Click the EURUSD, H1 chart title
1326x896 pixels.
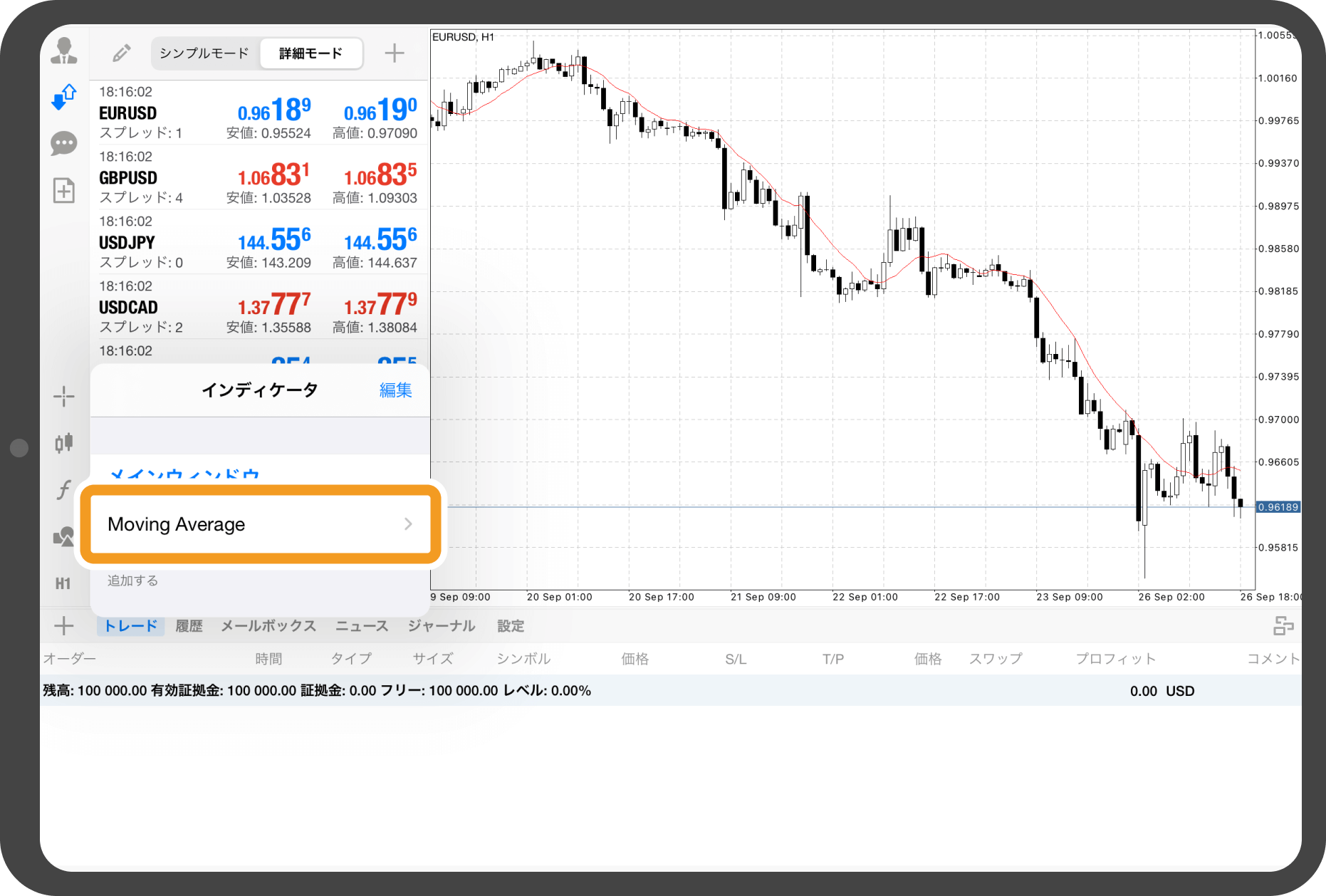tap(463, 37)
